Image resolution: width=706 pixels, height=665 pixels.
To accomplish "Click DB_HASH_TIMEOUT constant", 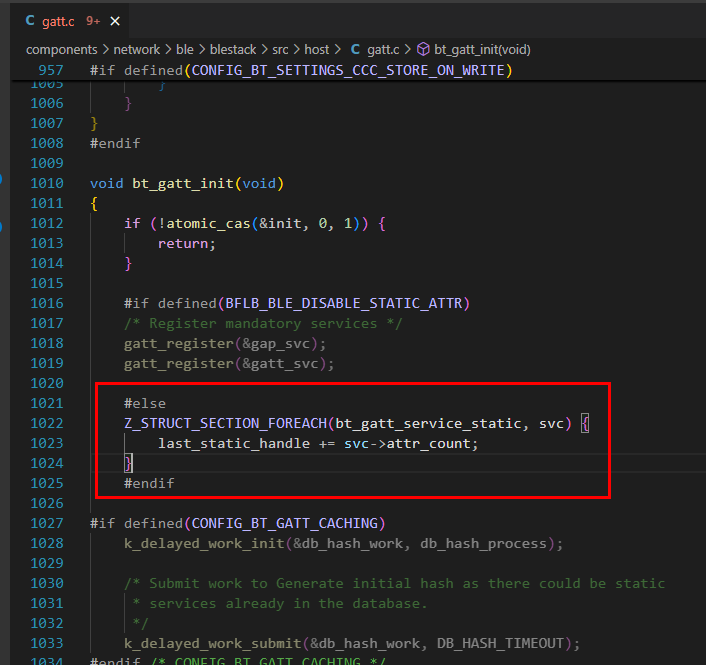I will coord(500,643).
